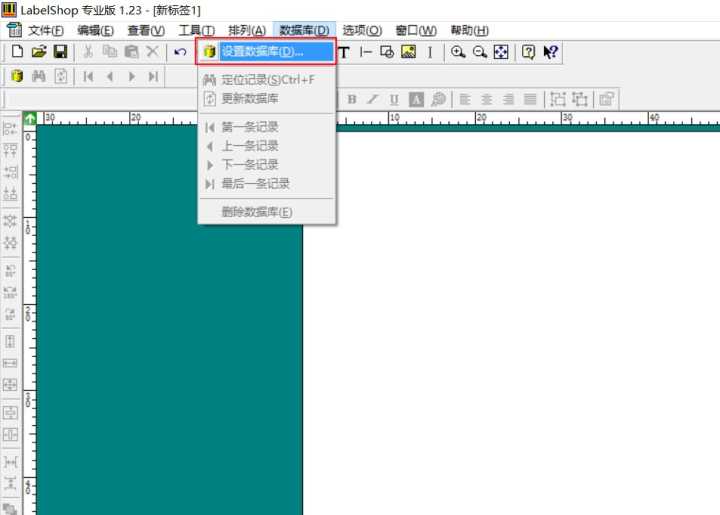This screenshot has width=720, height=515.
Task: Open a file with the folder icon
Action: point(39,51)
